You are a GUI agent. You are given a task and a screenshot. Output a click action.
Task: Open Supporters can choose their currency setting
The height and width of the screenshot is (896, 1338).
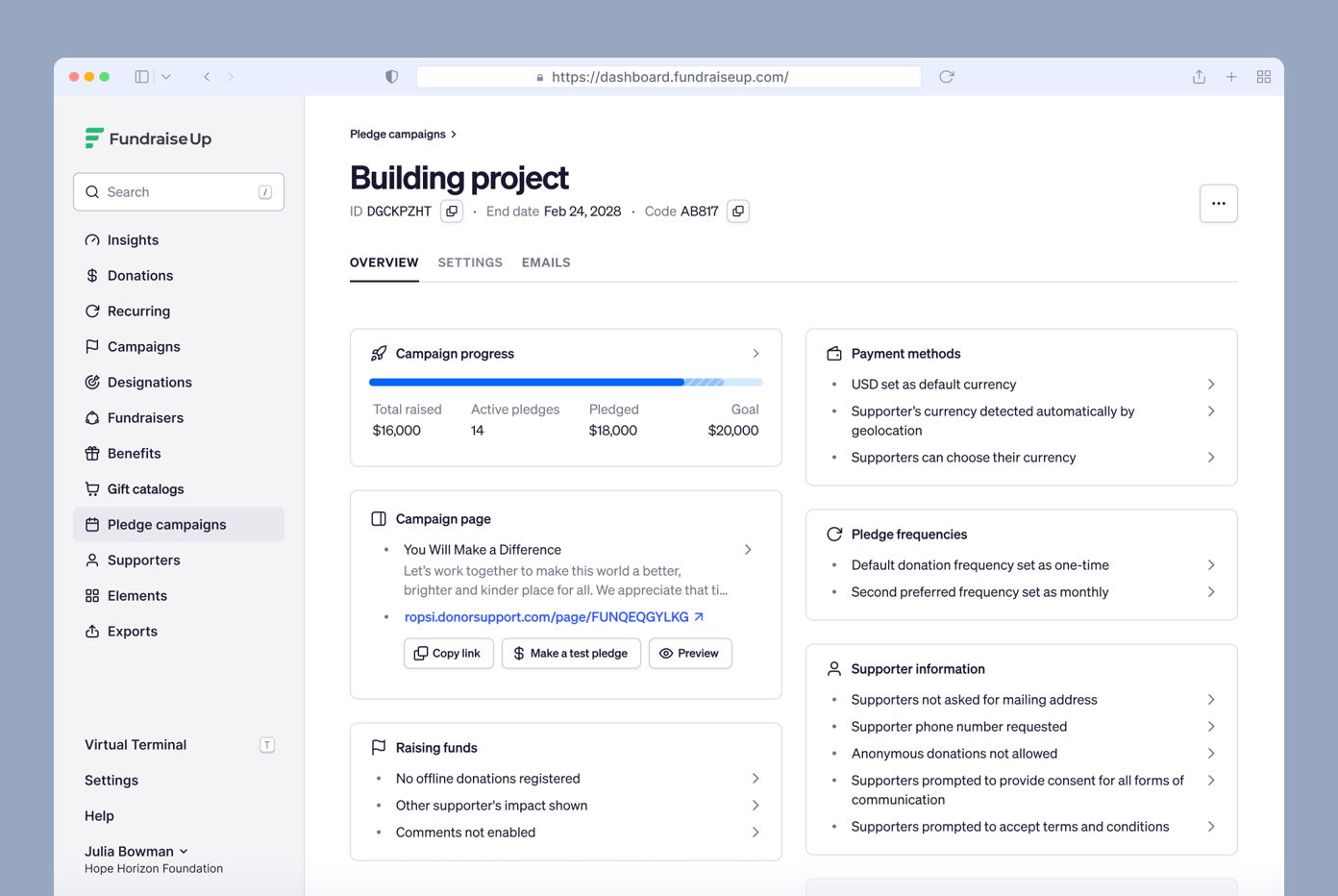click(1022, 458)
